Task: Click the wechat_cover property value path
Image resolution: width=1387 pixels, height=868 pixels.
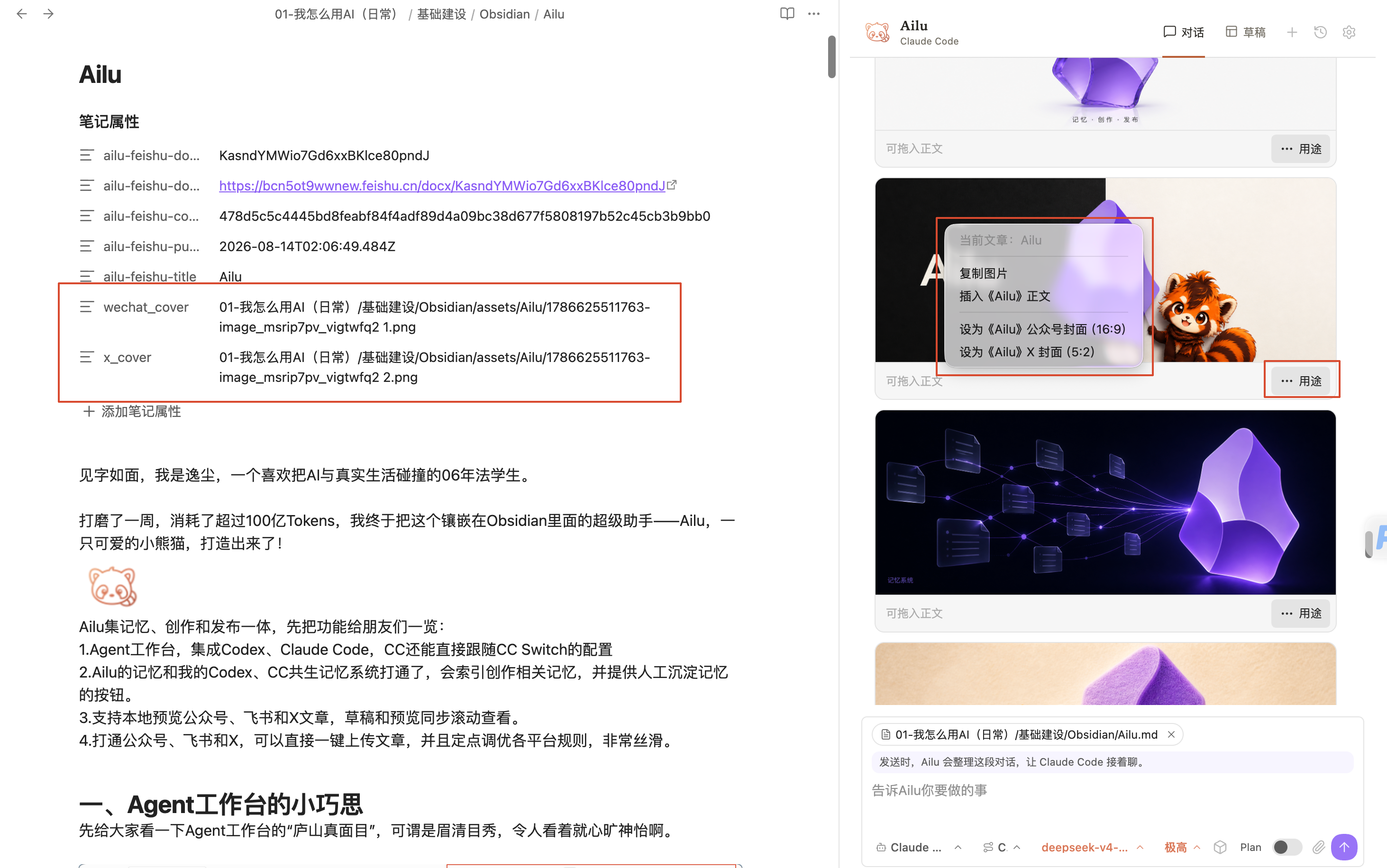Action: (x=434, y=317)
